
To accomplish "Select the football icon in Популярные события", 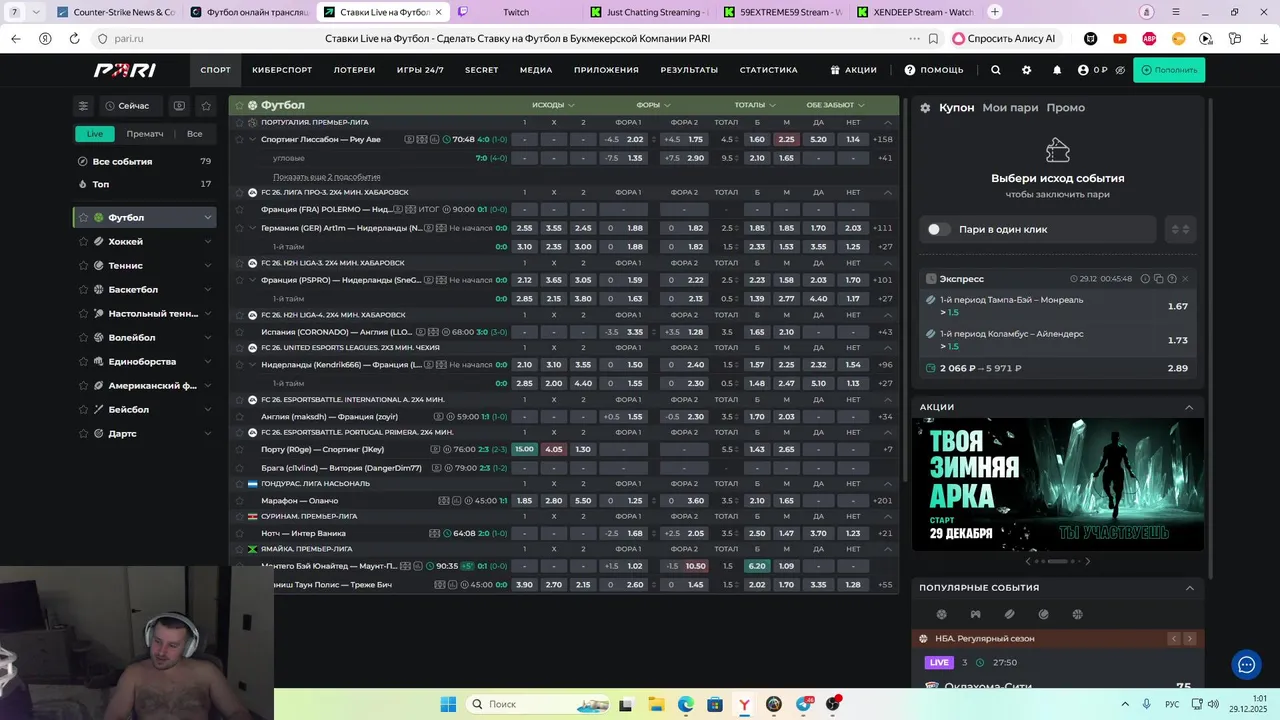I will coord(941,614).
